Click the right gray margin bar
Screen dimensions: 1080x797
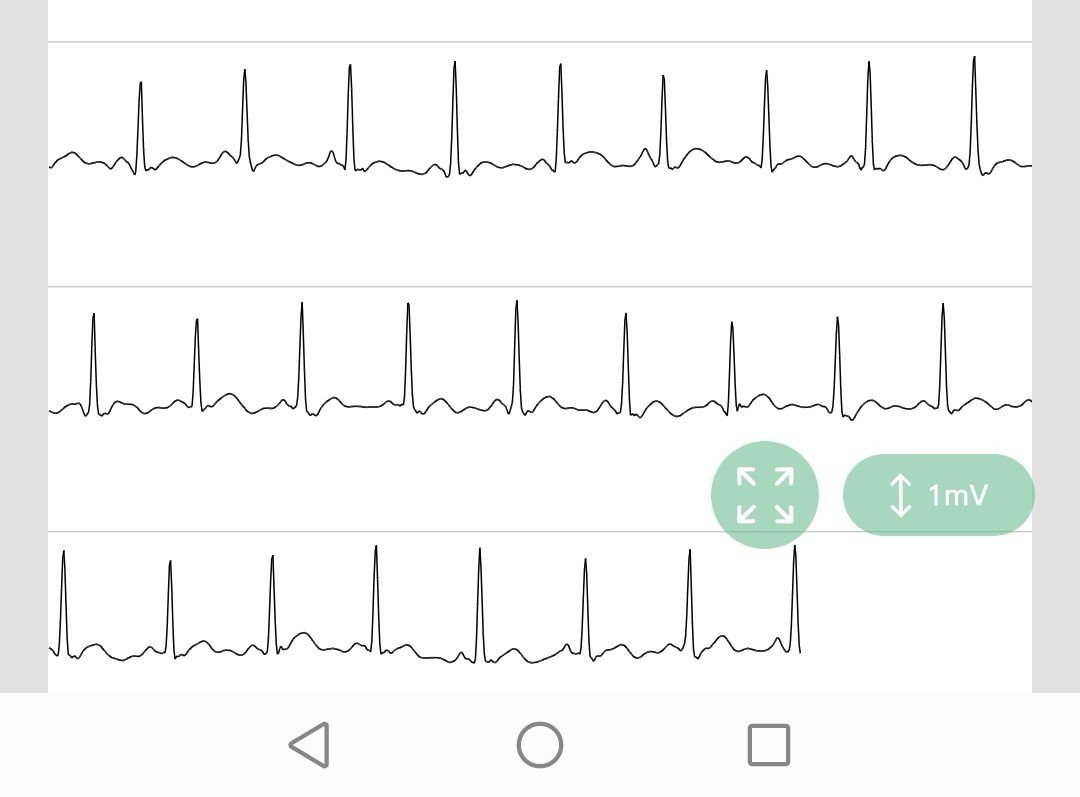coord(1056,300)
